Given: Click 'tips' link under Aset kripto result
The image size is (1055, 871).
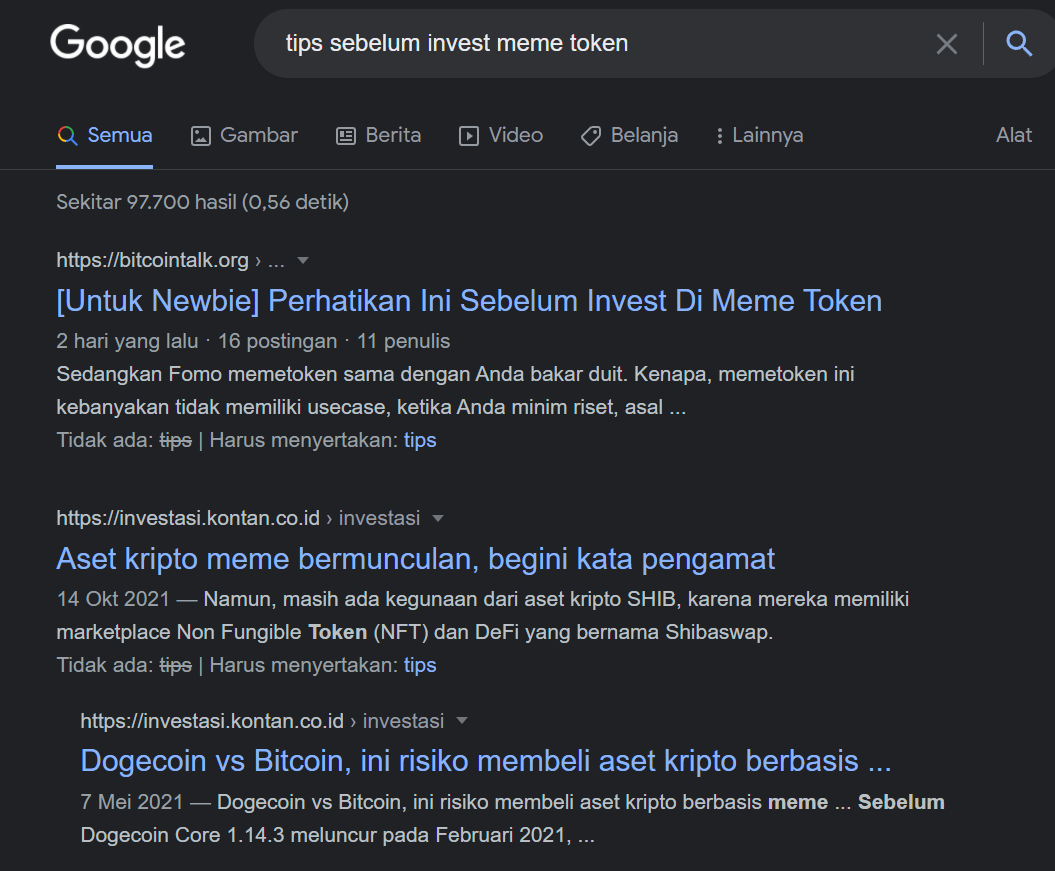Looking at the screenshot, I should 420,665.
